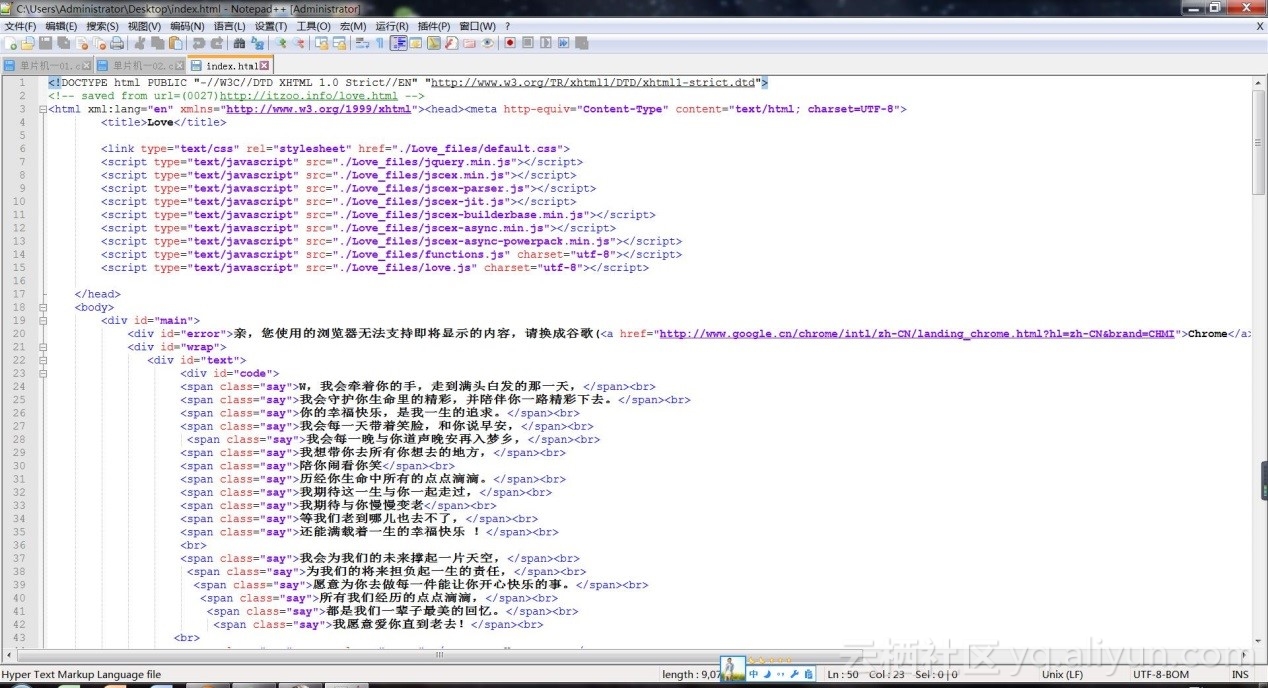Toggle synchronized horizontal scrolling
The image size is (1268, 688).
pos(339,44)
